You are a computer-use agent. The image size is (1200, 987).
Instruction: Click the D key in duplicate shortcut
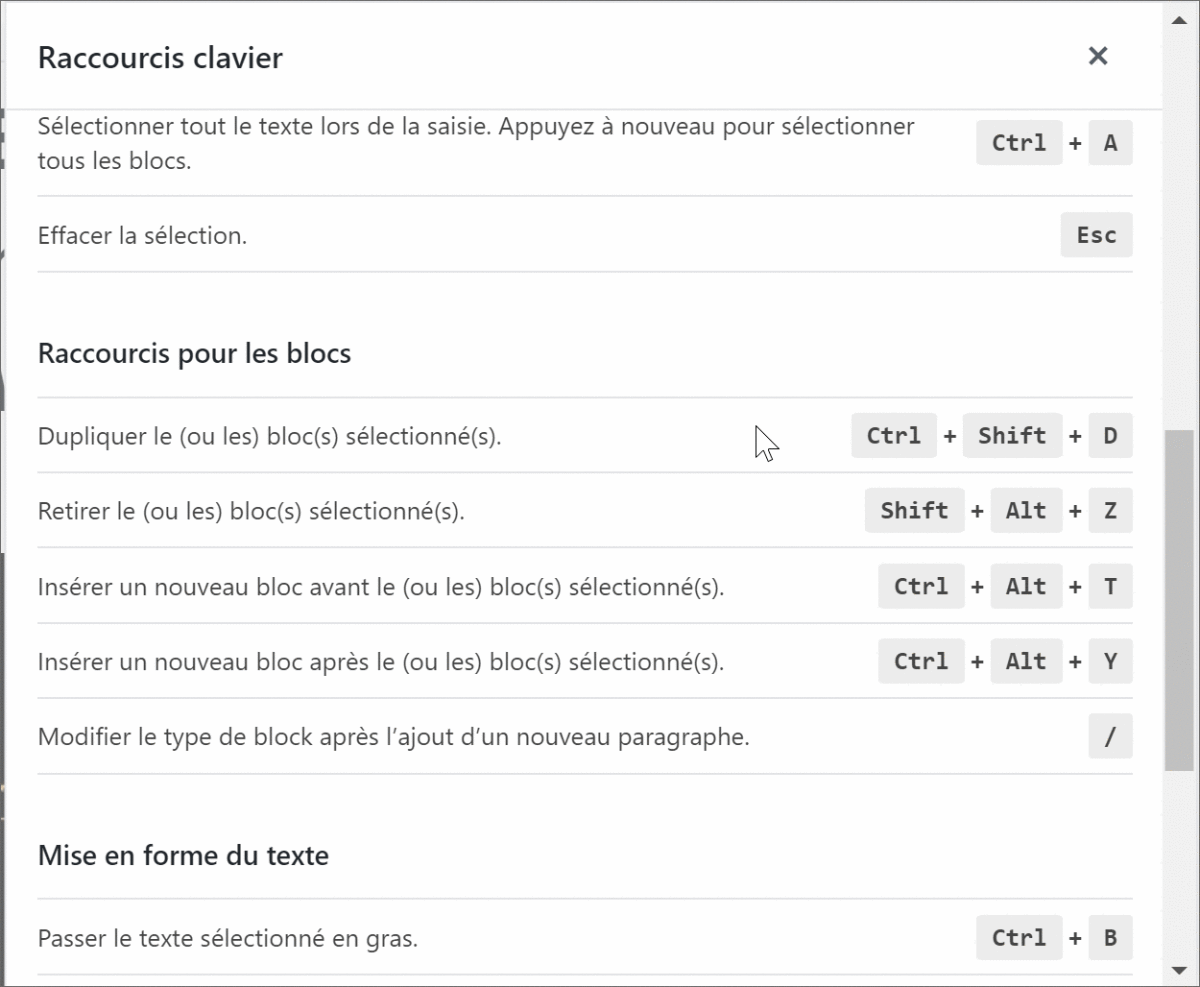point(1110,436)
